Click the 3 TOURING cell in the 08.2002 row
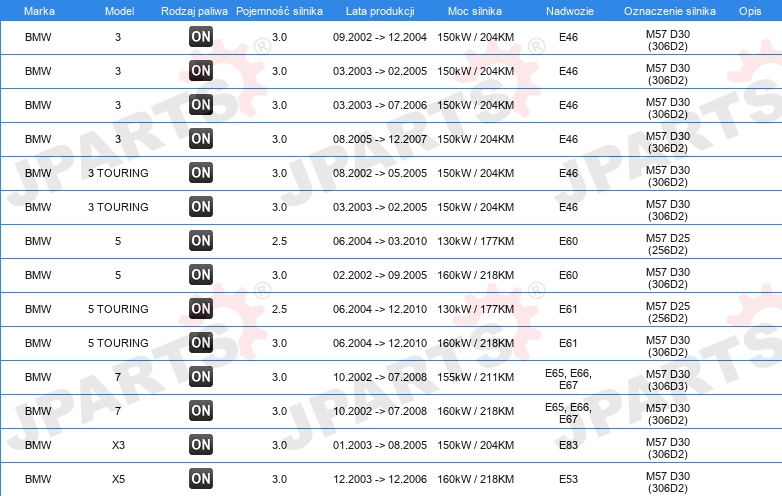Screen dimensions: 782x496 coord(118,173)
